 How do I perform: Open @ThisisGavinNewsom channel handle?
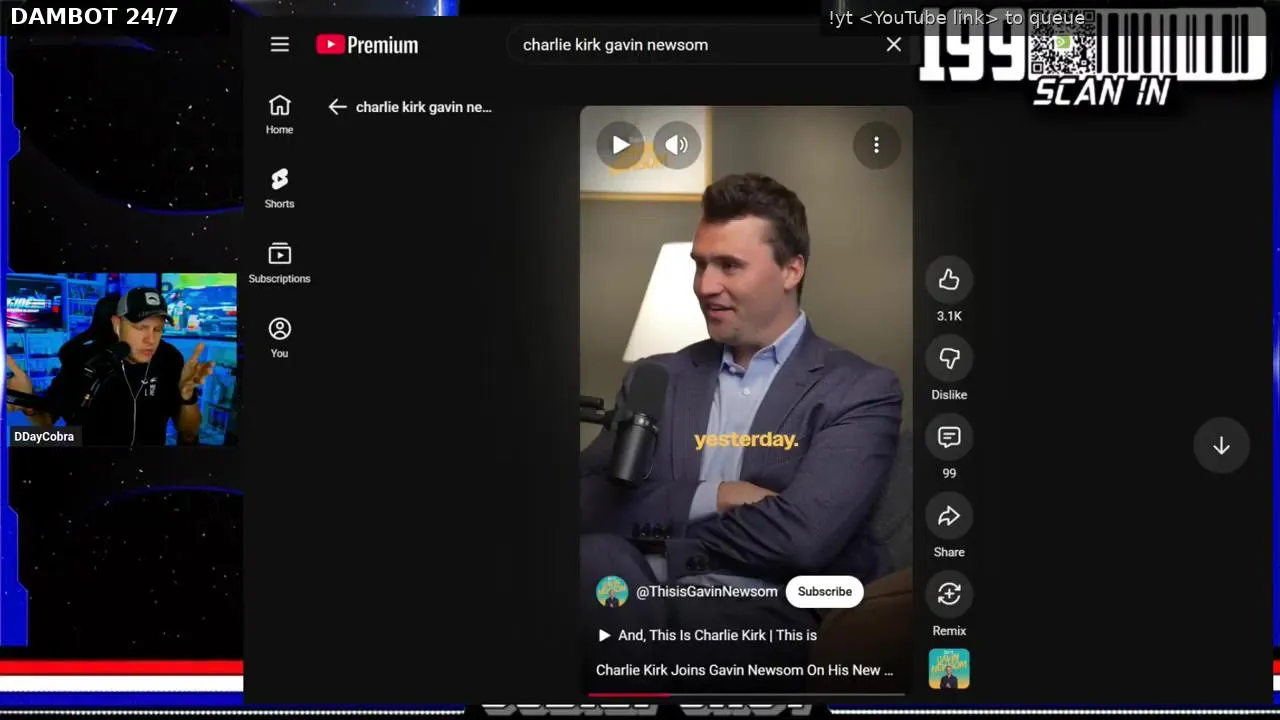707,591
